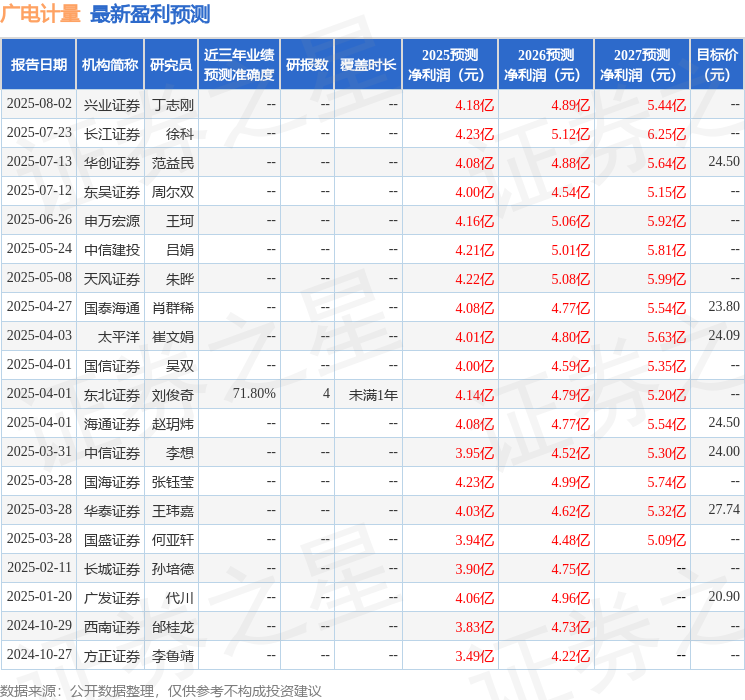745x700 pixels.
Task: Select analyst 范益民
Action: coord(173,163)
